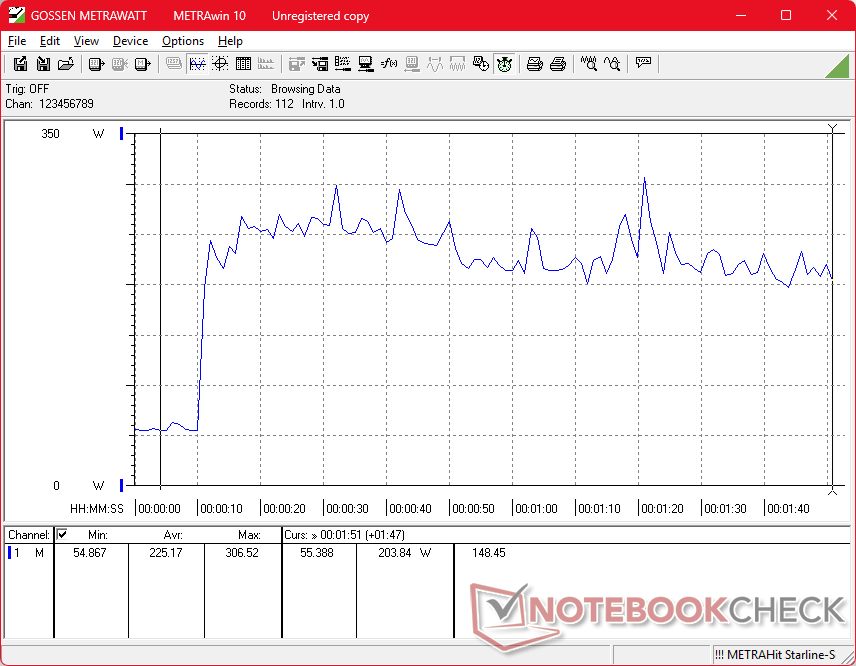Open the View menu

(86, 41)
